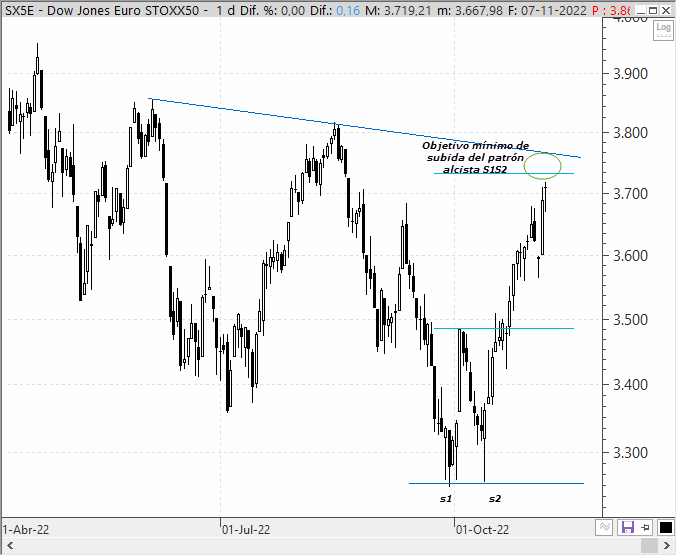Click the green ellipse target marker

tap(543, 166)
